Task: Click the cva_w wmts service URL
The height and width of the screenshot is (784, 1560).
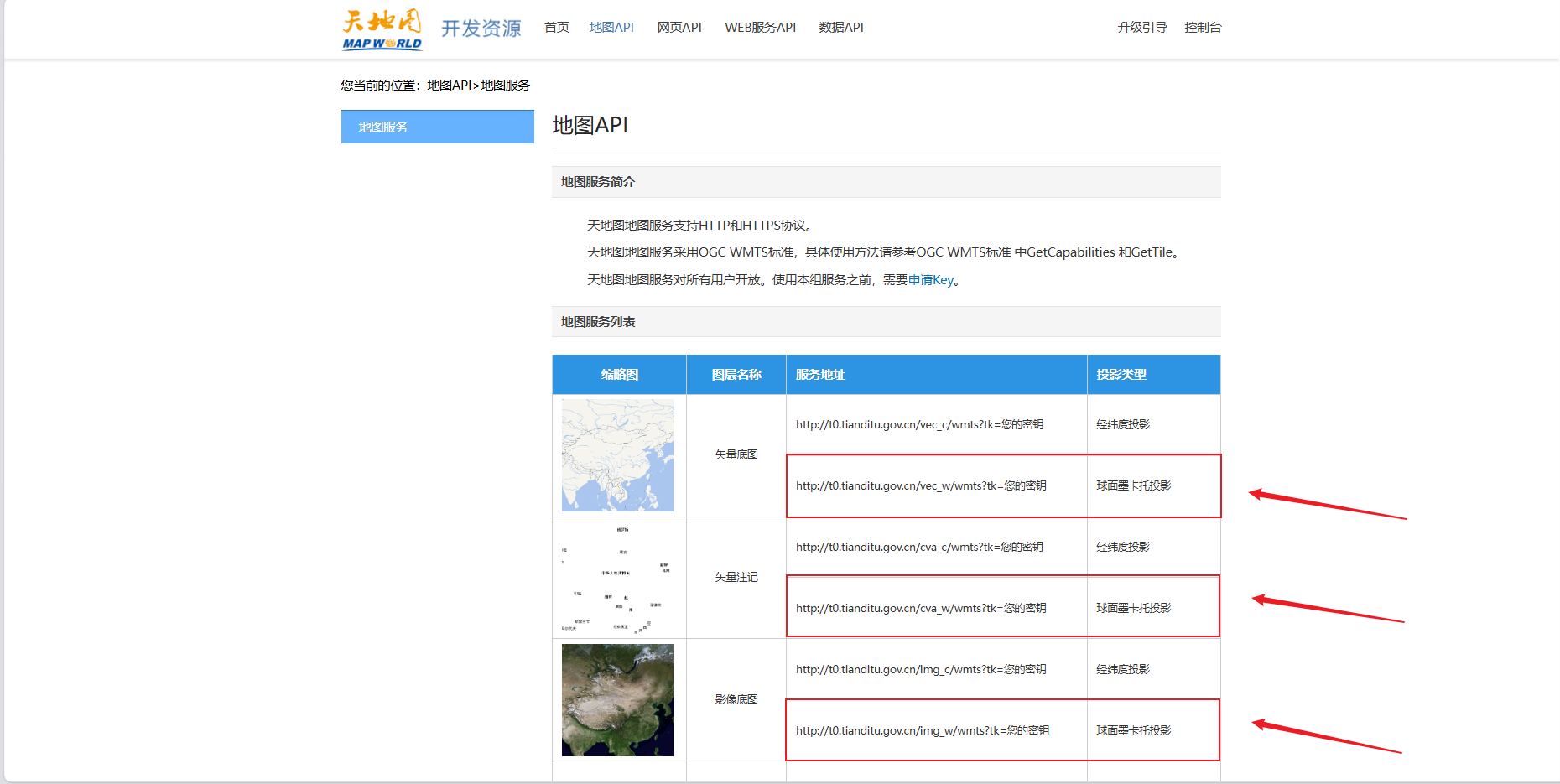Action: tap(921, 608)
